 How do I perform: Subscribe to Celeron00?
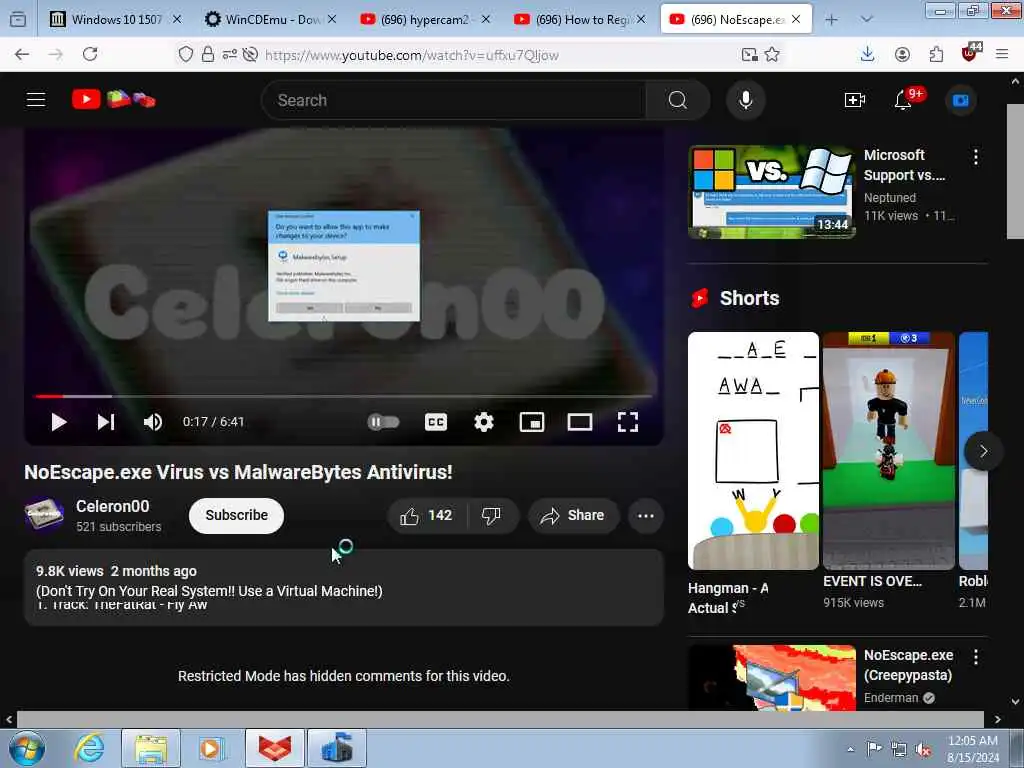(236, 515)
